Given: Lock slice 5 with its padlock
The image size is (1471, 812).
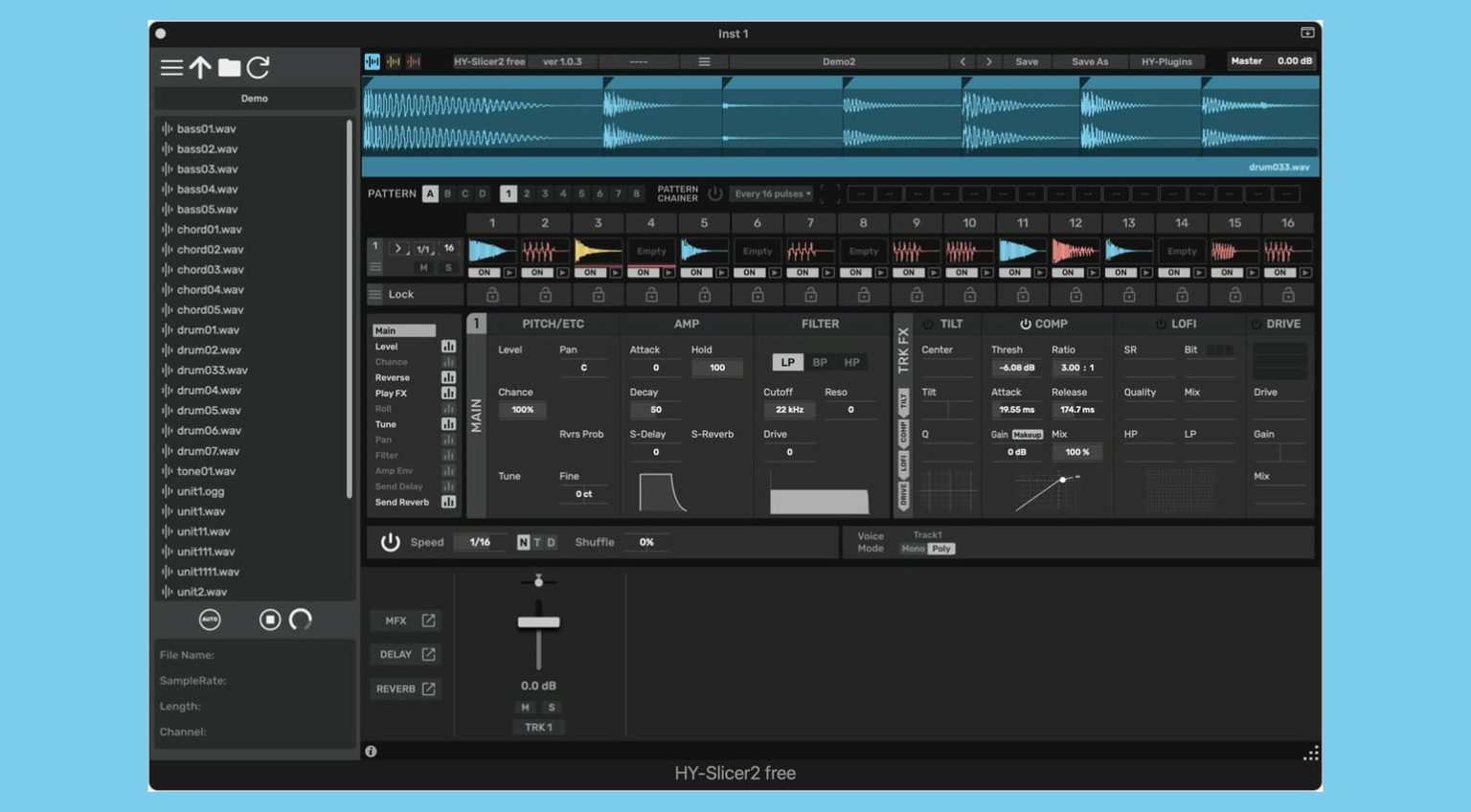Looking at the screenshot, I should point(704,294).
